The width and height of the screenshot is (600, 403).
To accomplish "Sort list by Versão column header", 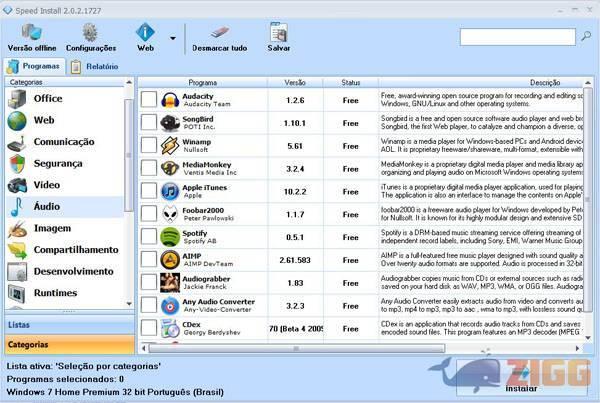I will click(x=295, y=82).
